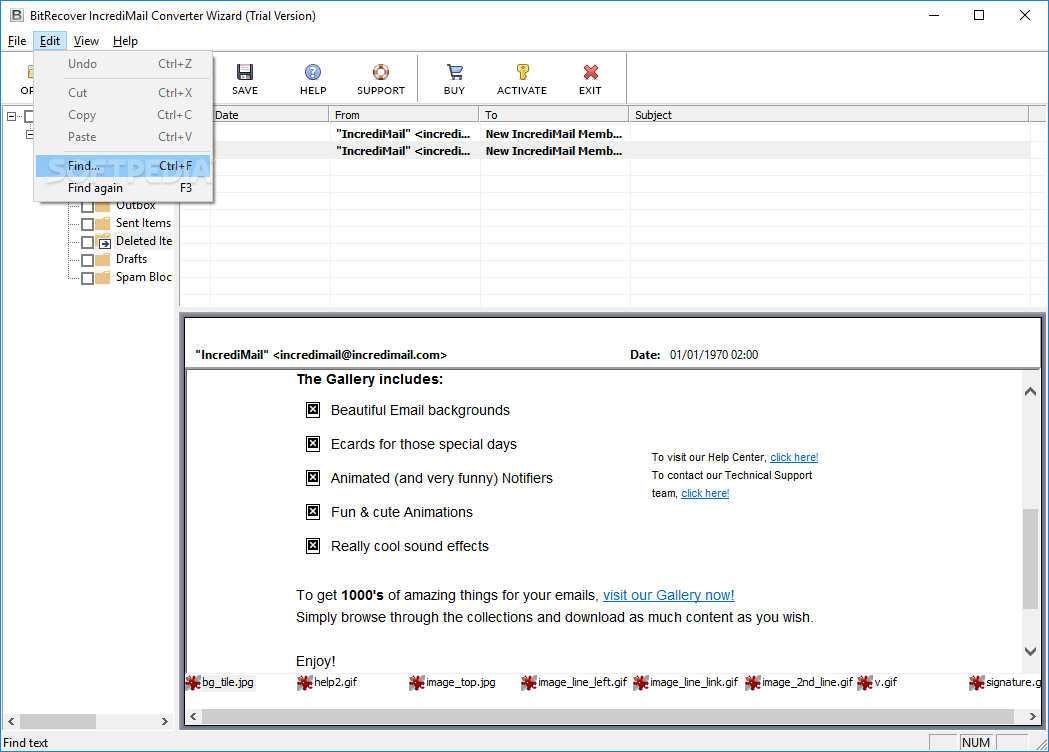The height and width of the screenshot is (752, 1049).
Task: Select the Deleted Ite folder label
Action: (144, 242)
